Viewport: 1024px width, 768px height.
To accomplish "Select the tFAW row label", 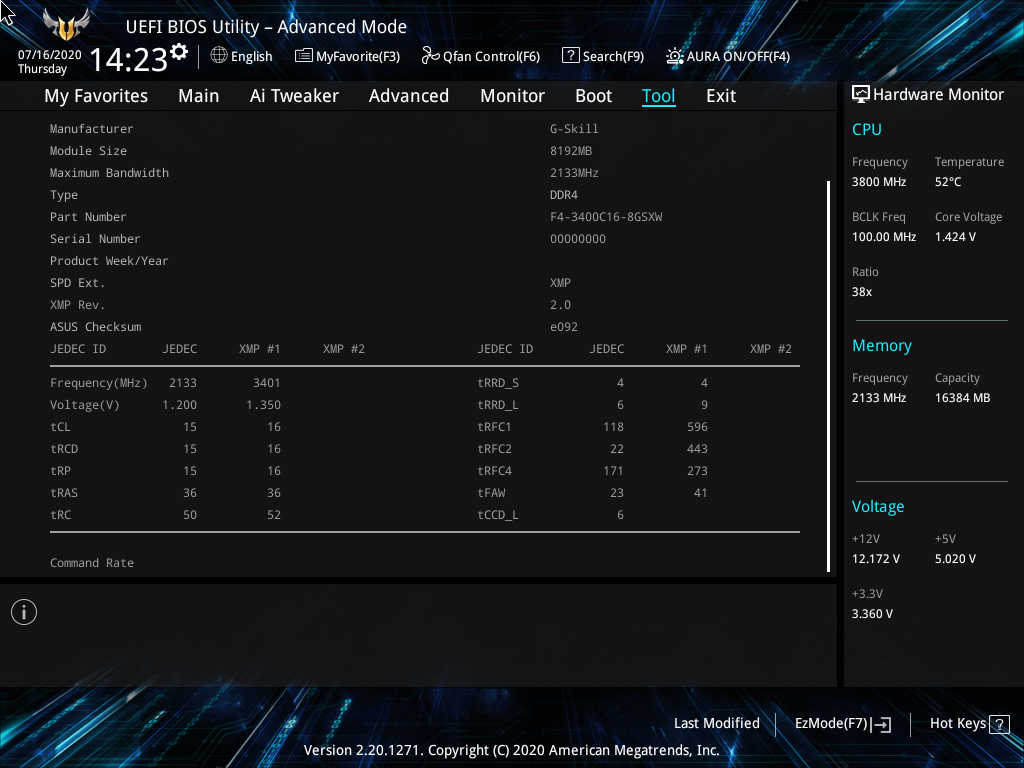I will 491,493.
